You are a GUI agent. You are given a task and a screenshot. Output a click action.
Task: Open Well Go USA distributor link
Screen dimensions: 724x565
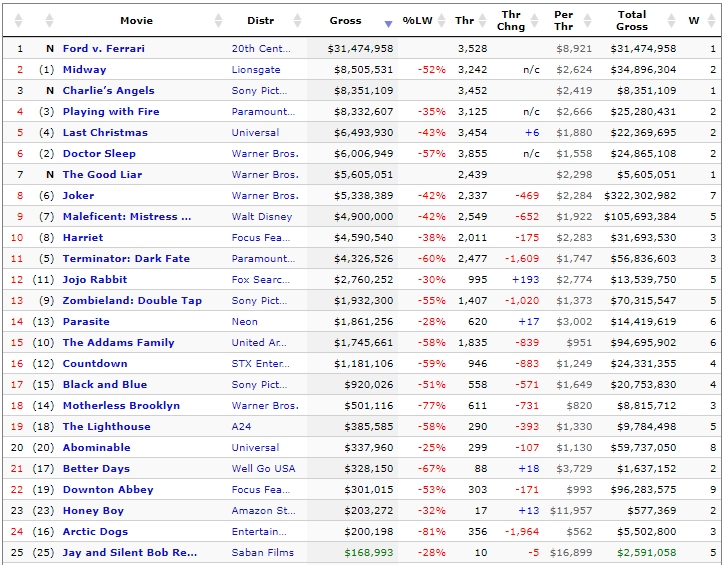[x=263, y=469]
